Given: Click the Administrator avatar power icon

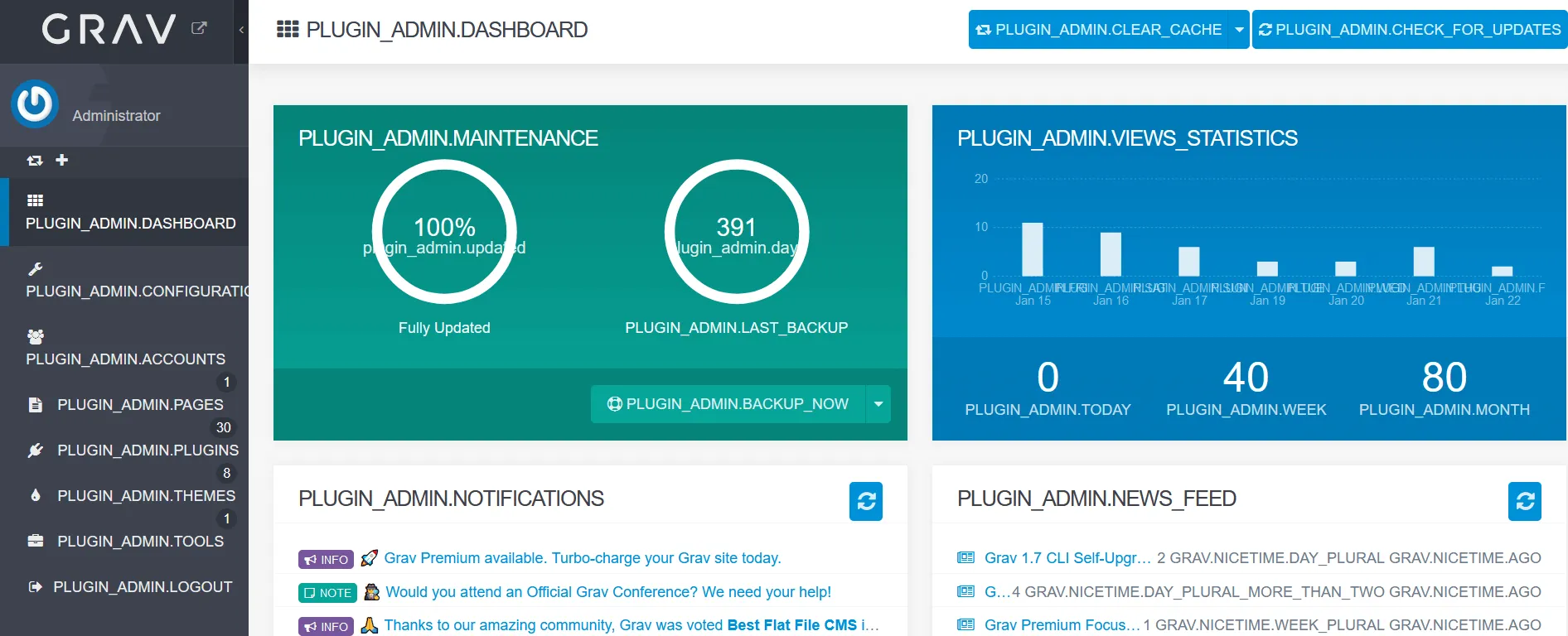Looking at the screenshot, I should click(x=35, y=104).
